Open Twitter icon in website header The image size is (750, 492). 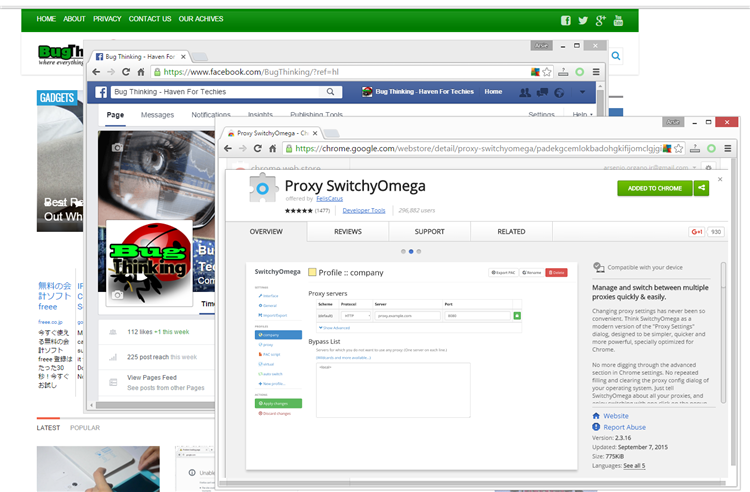point(583,21)
